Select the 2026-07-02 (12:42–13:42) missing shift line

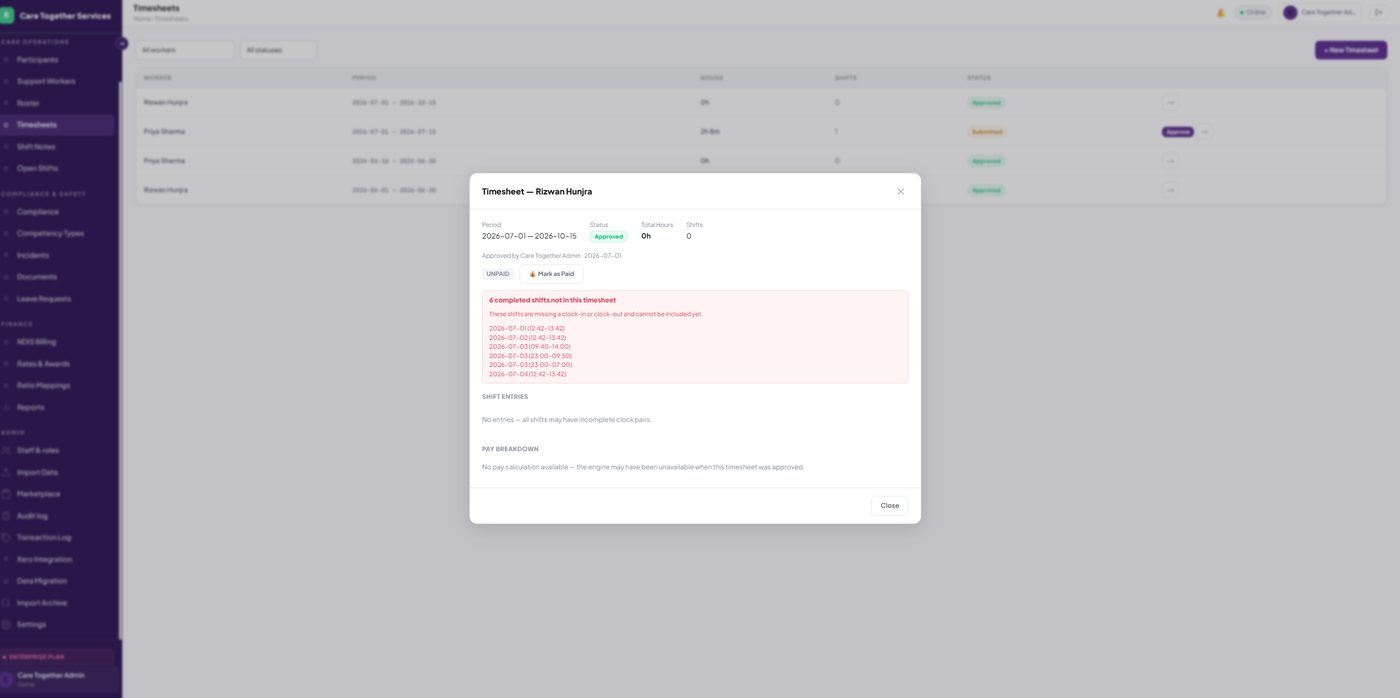tap(527, 338)
